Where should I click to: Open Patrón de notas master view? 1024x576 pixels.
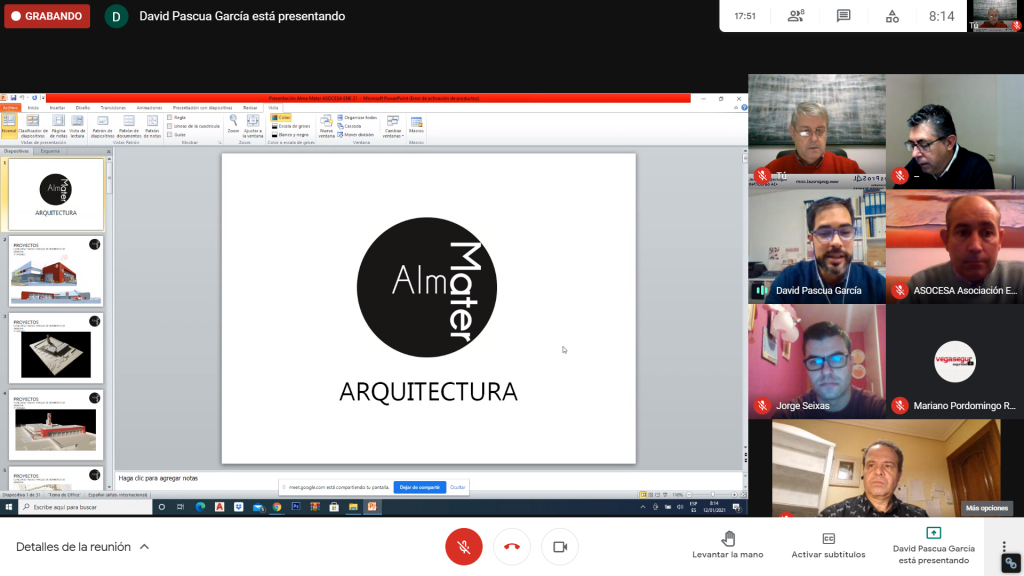point(152,125)
